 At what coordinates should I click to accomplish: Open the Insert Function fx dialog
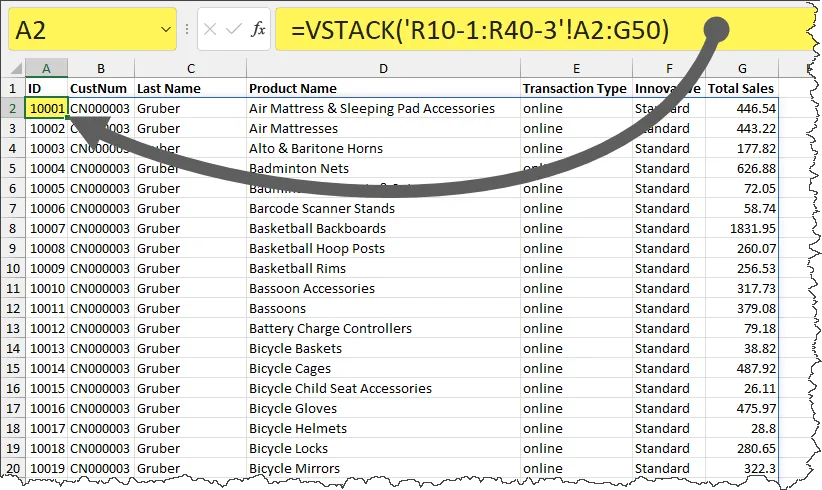click(258, 29)
